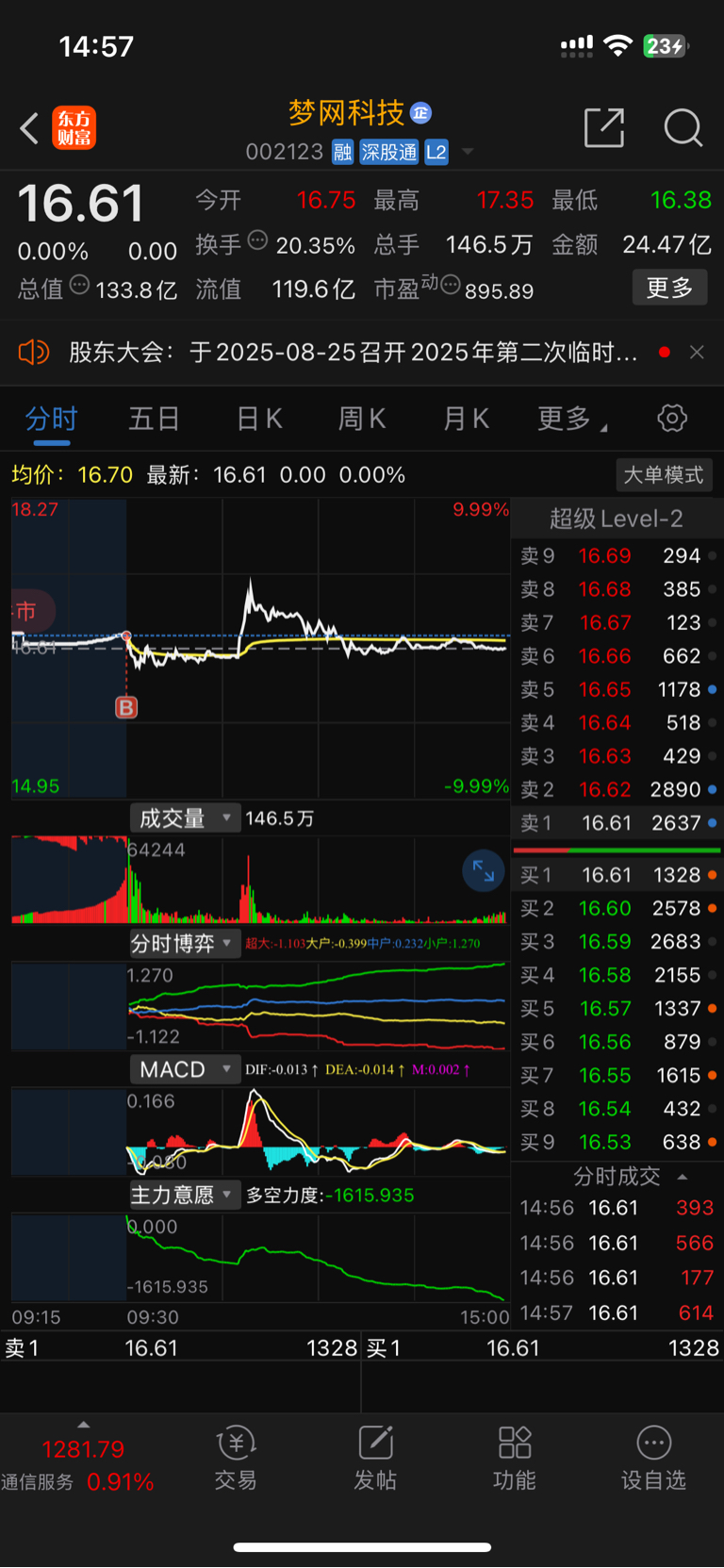Select the 卖5 16.65 order row

click(617, 689)
